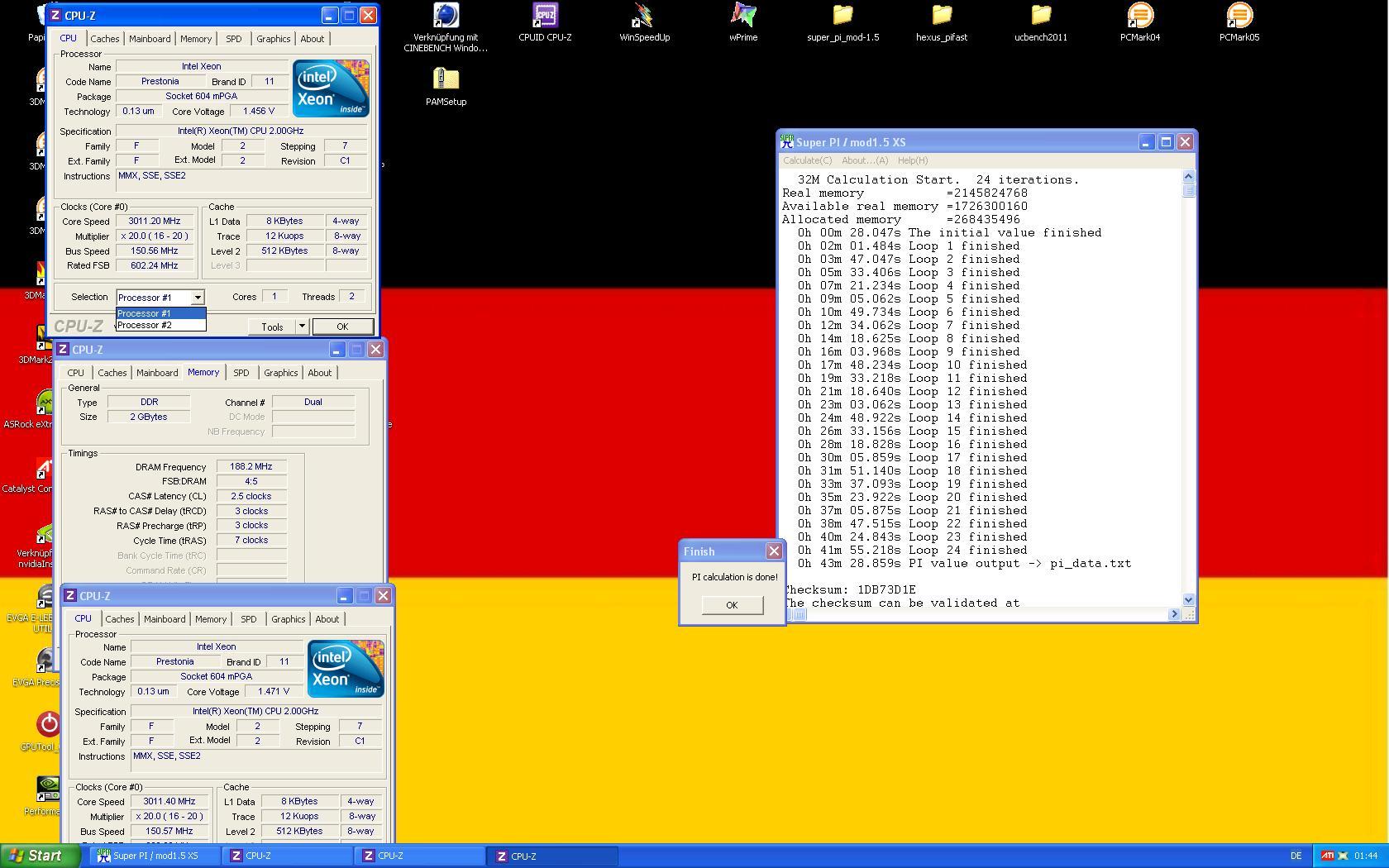Viewport: 1389px width, 868px height.
Task: Click the Core Speed 3011.20 MHz field
Action: [x=155, y=222]
